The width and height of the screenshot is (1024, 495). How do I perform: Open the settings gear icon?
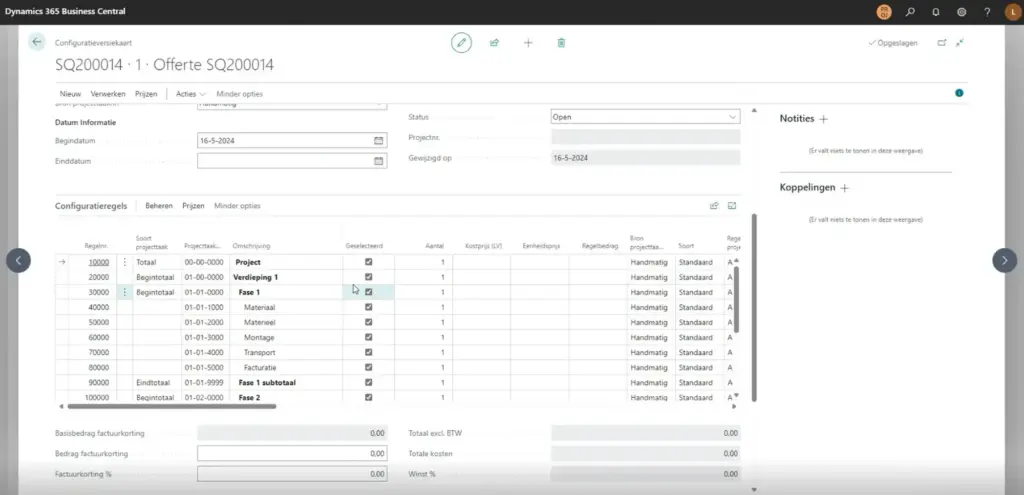tap(961, 12)
